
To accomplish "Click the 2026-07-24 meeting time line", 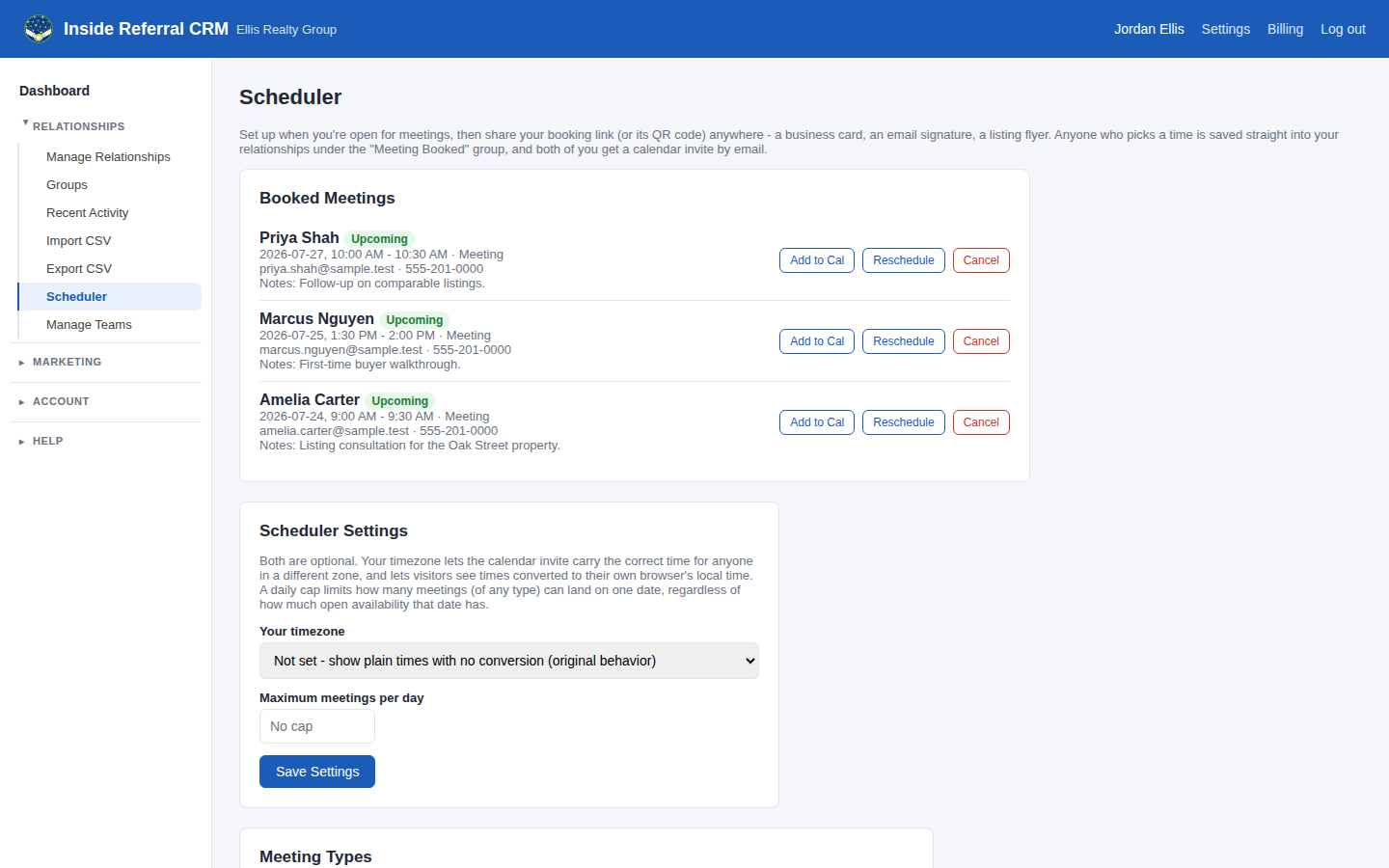I will point(374,417).
